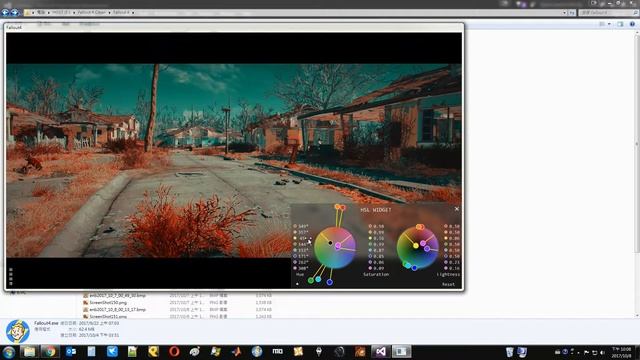This screenshot has width=640, height=360.
Task: Select the 41° hue entry
Action: tap(301, 238)
